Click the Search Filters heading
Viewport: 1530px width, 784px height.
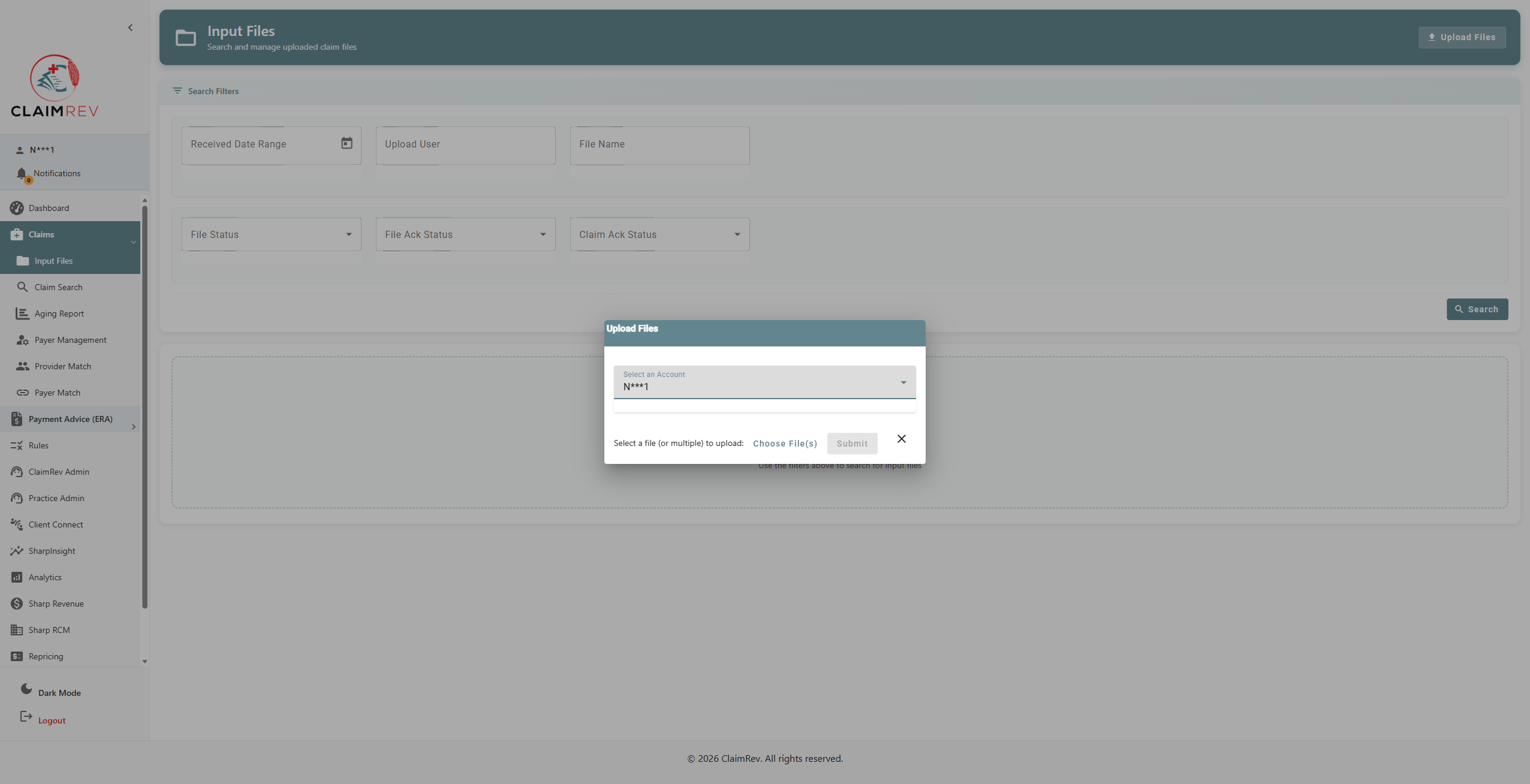pyautogui.click(x=213, y=91)
